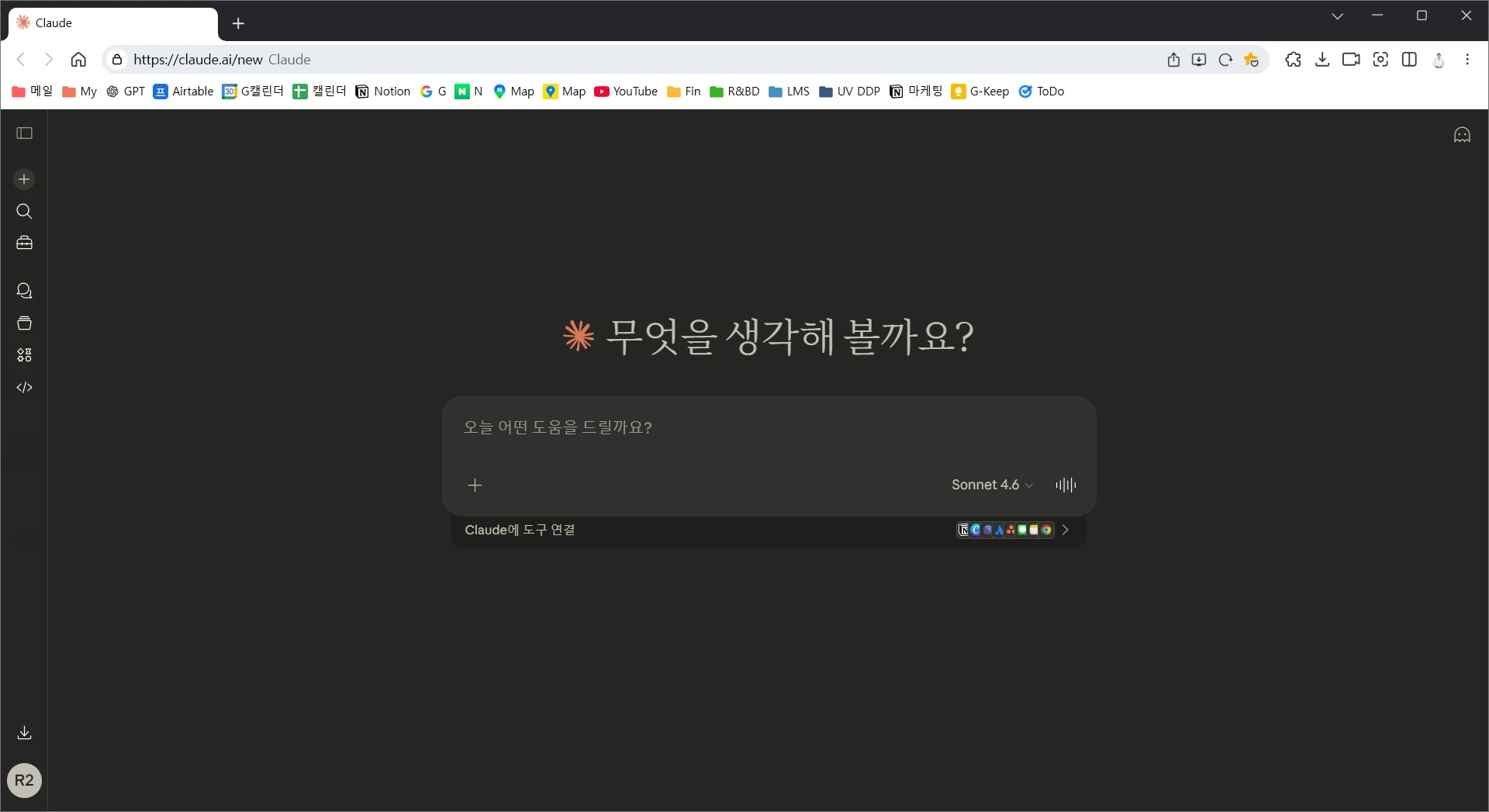Click the screen capture icon in the toolbar
The width and height of the screenshot is (1489, 812).
pyautogui.click(x=1380, y=60)
